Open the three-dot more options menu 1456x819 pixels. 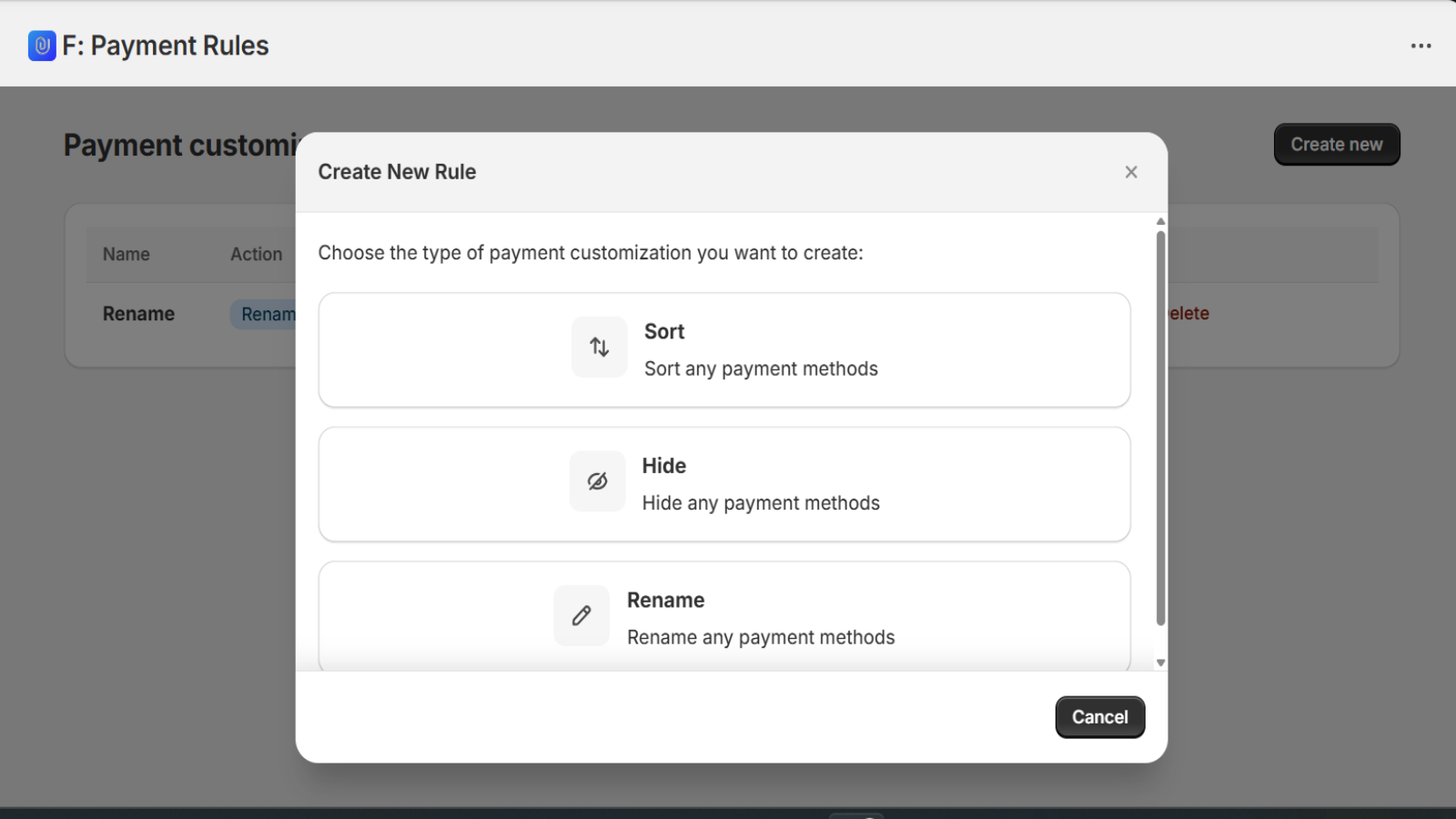pyautogui.click(x=1420, y=45)
